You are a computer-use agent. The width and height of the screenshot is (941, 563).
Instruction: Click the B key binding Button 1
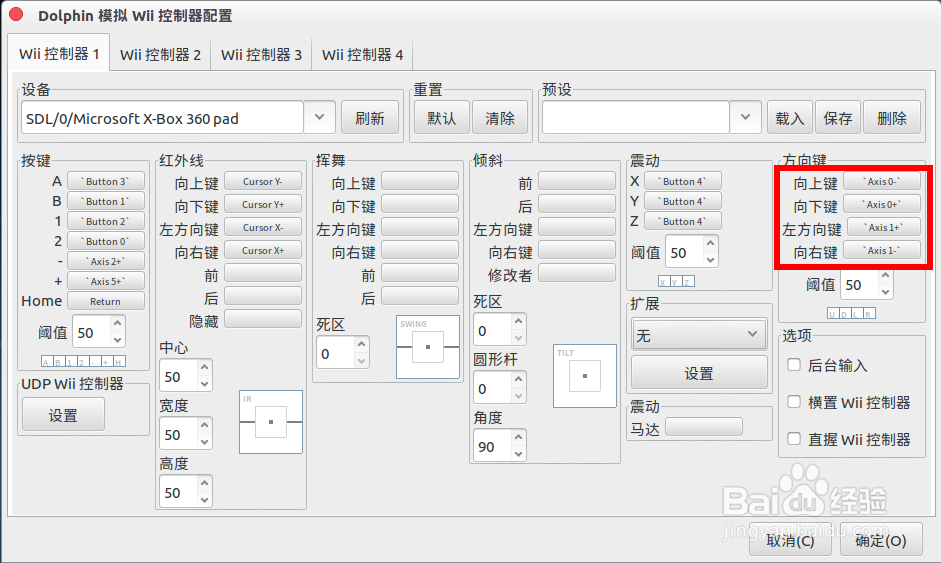click(x=106, y=201)
